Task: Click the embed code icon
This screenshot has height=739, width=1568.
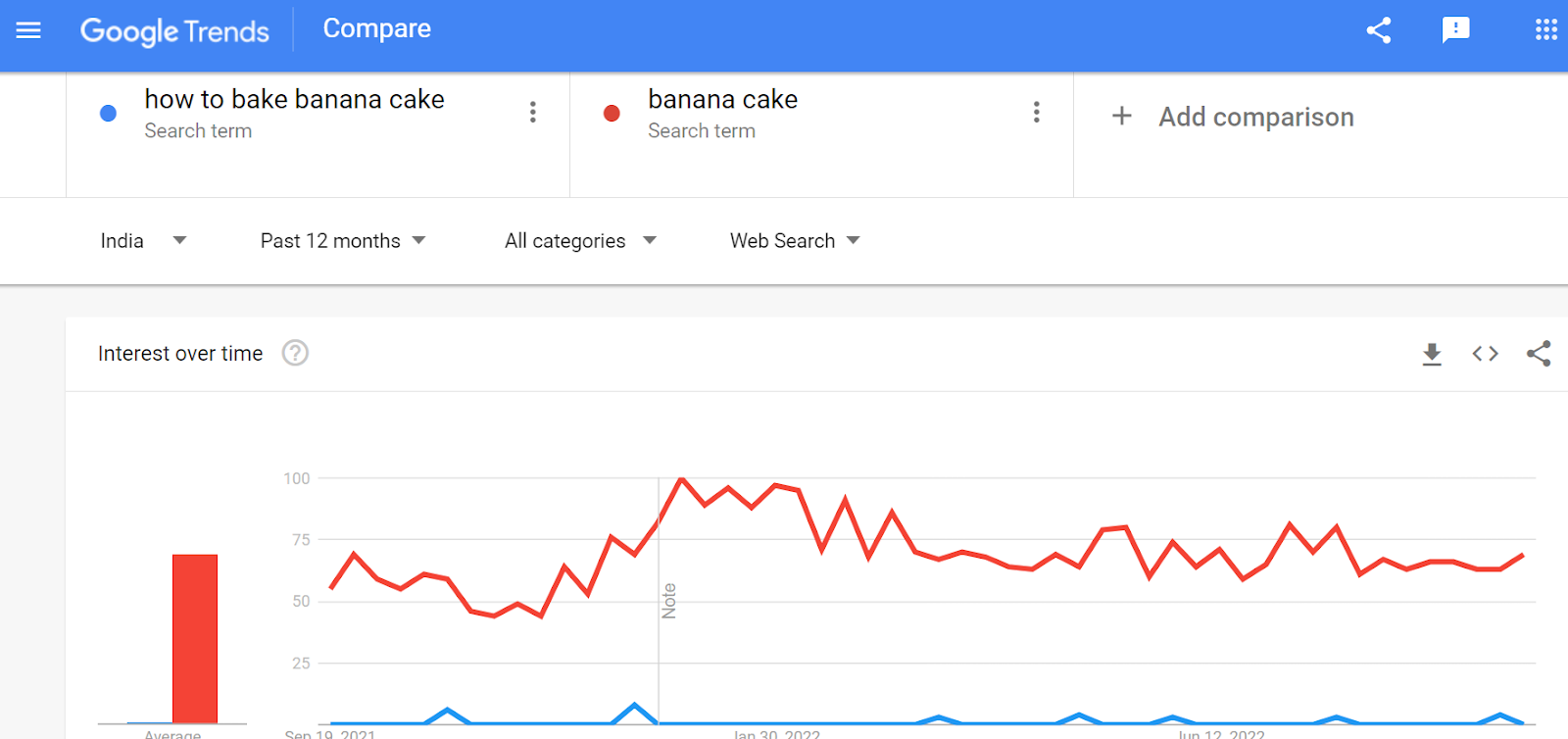Action: coord(1485,354)
